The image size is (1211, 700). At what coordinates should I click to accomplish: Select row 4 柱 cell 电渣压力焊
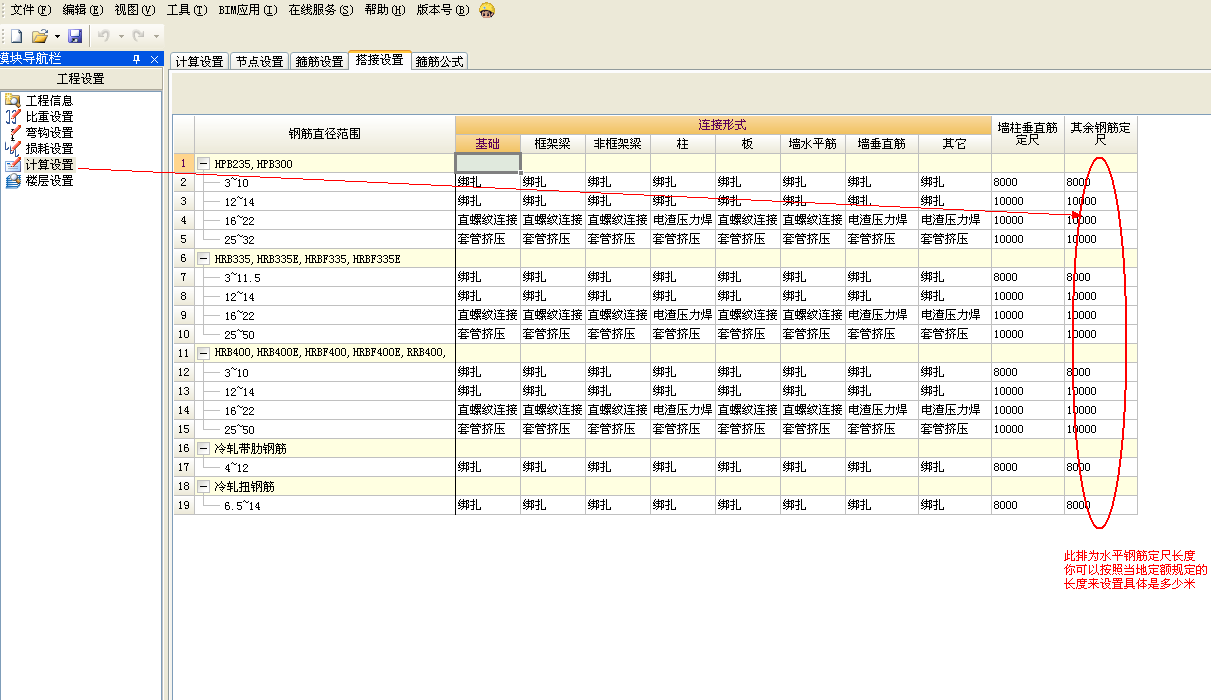pos(683,220)
